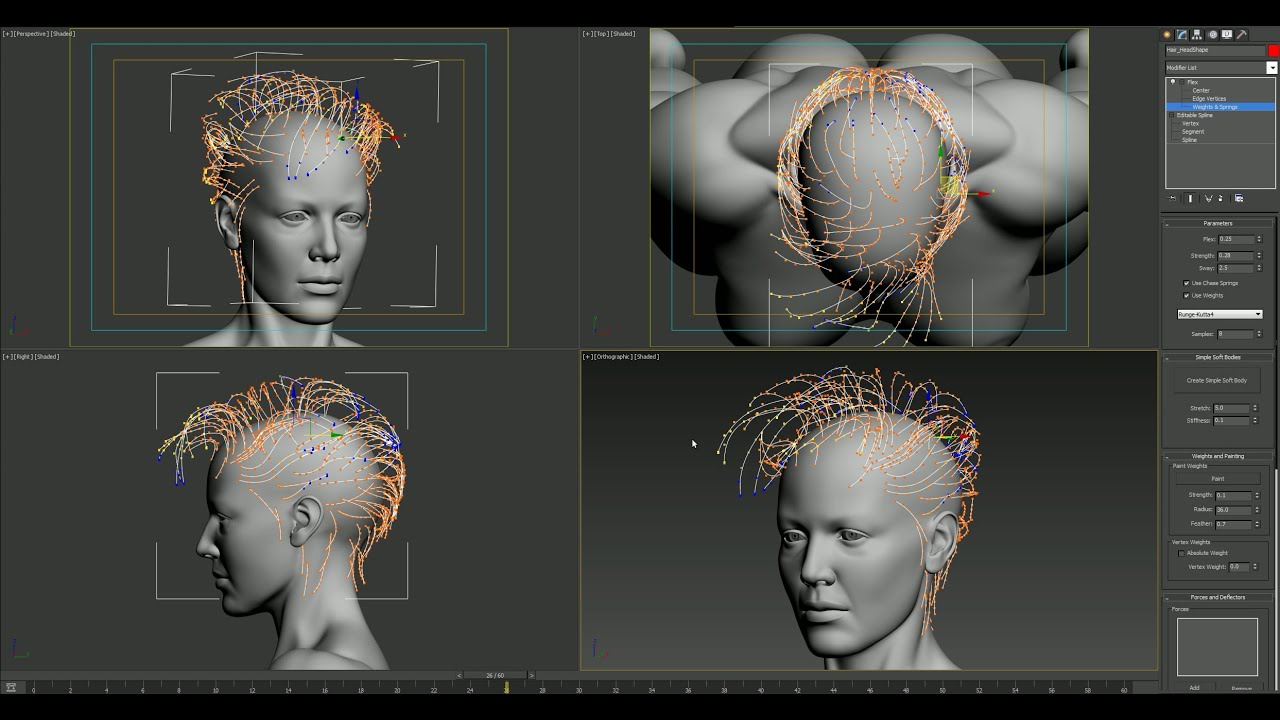The width and height of the screenshot is (1280, 720).
Task: Select Weights & Springs sub-object level
Action: [1214, 107]
